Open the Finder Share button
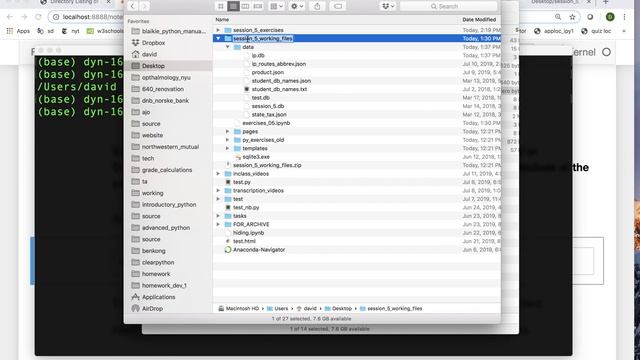 pos(317,6)
